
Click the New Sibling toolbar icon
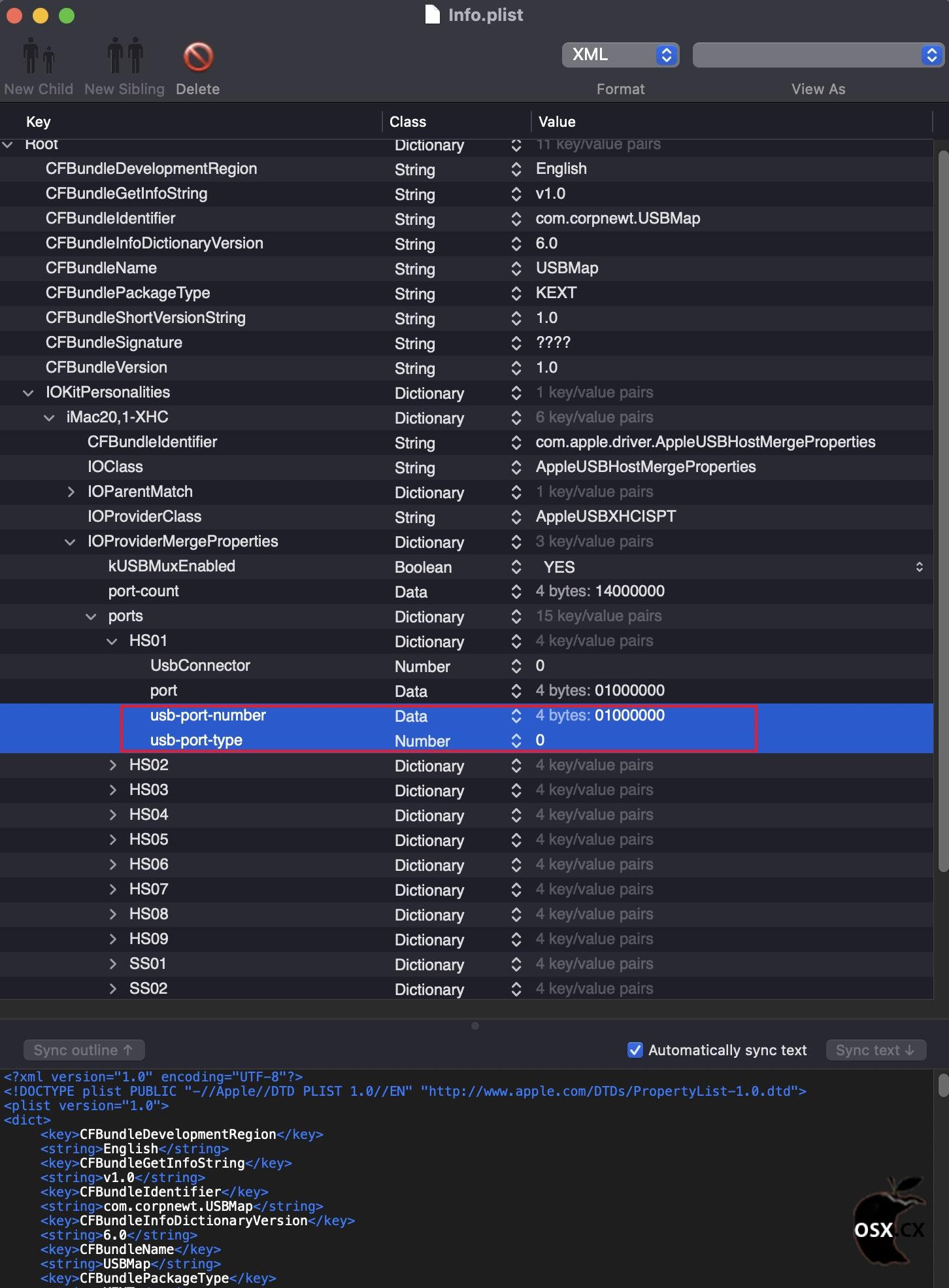[125, 56]
